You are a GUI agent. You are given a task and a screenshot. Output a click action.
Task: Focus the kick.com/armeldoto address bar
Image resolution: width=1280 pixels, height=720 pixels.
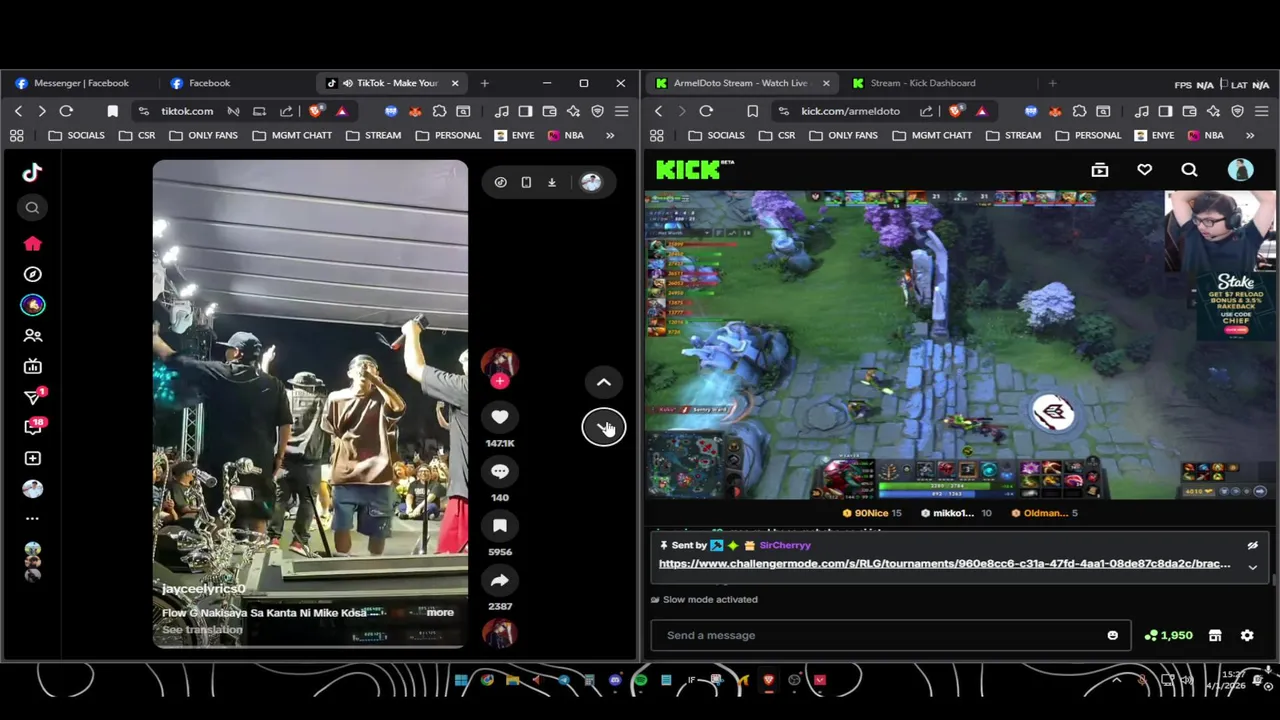pyautogui.click(x=850, y=111)
